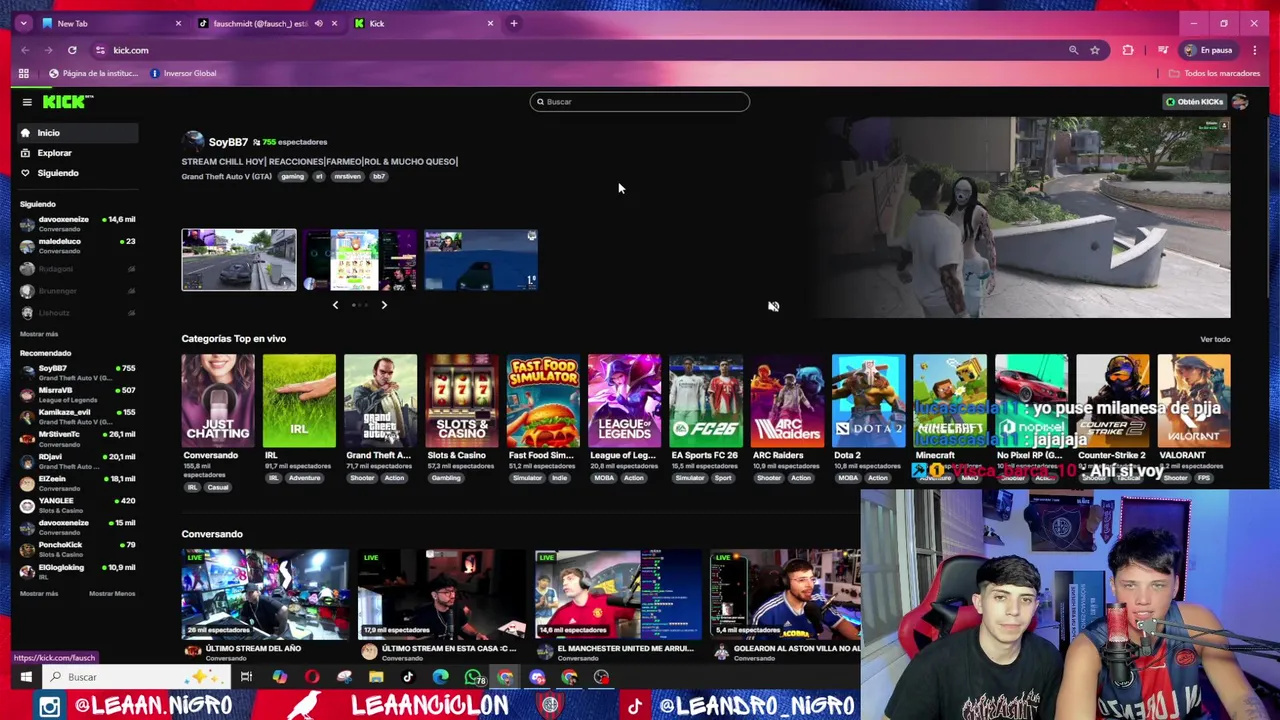Go to next featured stream arrow
The height and width of the screenshot is (720, 1280).
(384, 305)
